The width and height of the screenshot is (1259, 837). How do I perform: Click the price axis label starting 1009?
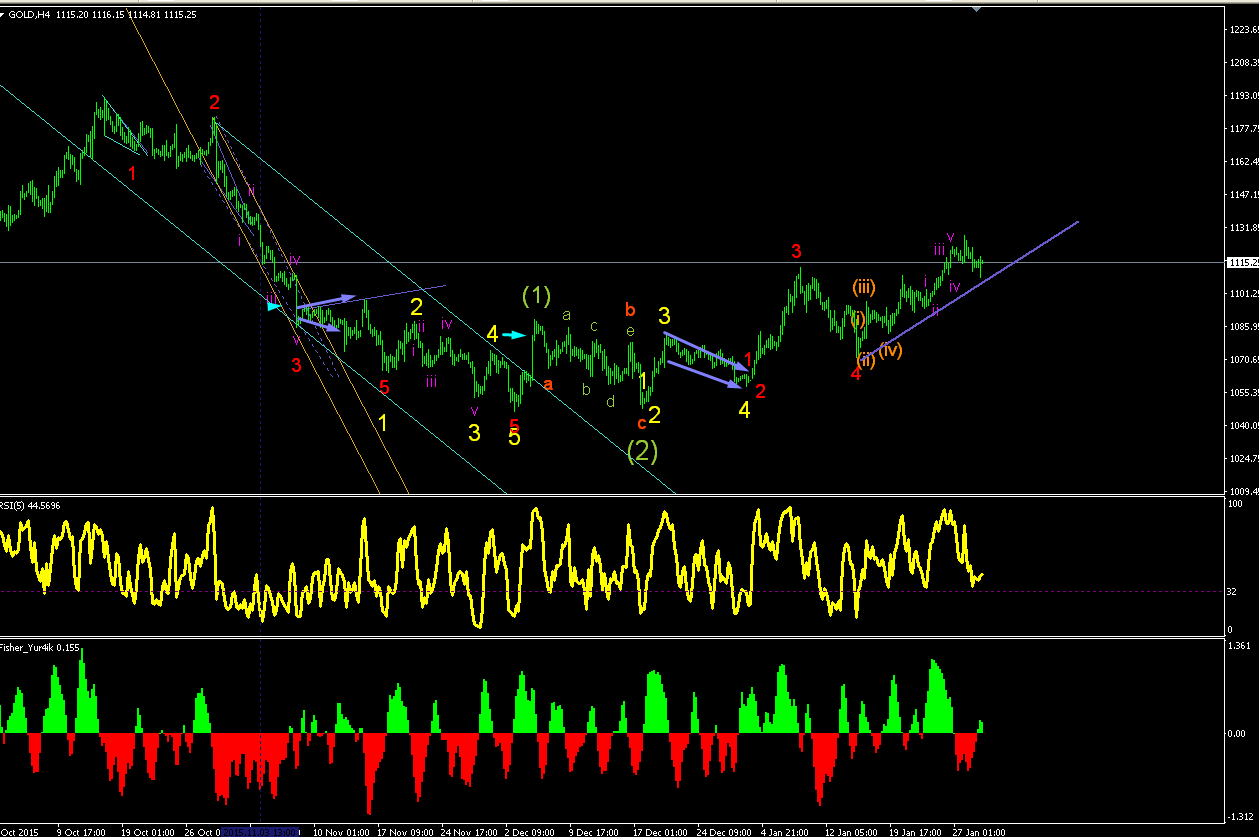tap(1244, 491)
